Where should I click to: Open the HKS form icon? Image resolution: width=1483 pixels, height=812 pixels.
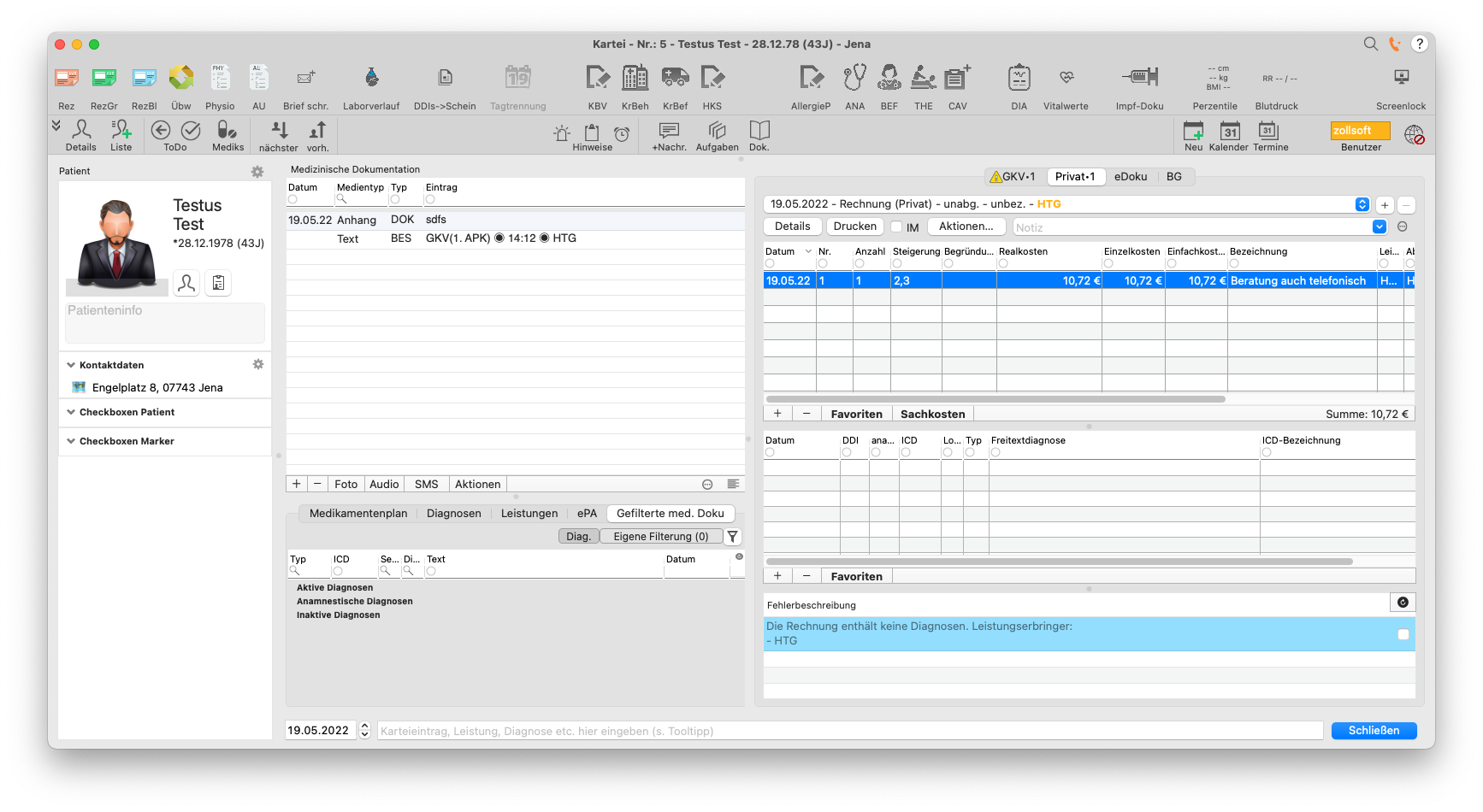tap(712, 77)
